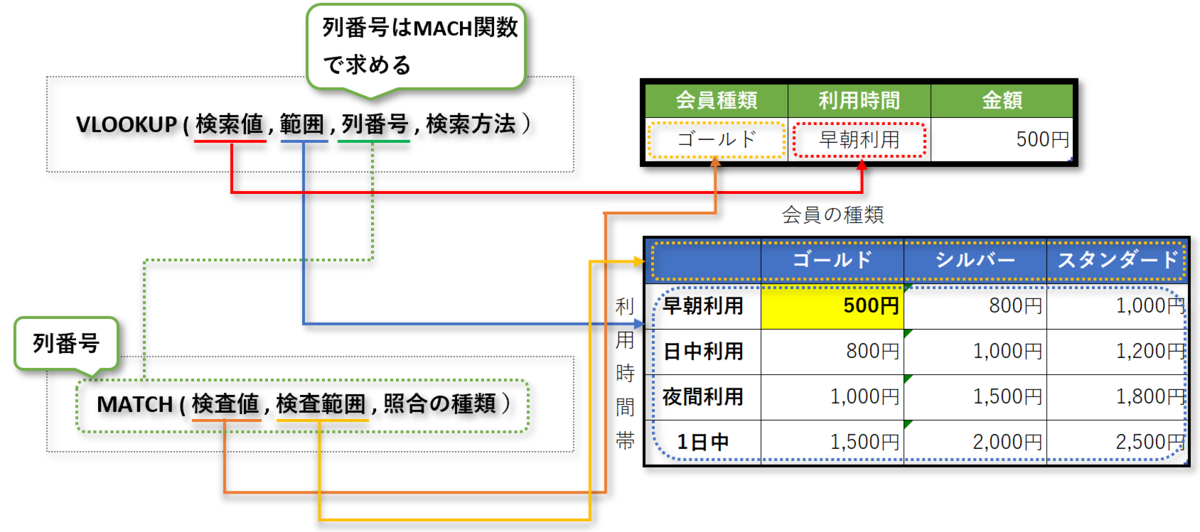Select the ゴールド cell under 会員種類

tap(716, 140)
